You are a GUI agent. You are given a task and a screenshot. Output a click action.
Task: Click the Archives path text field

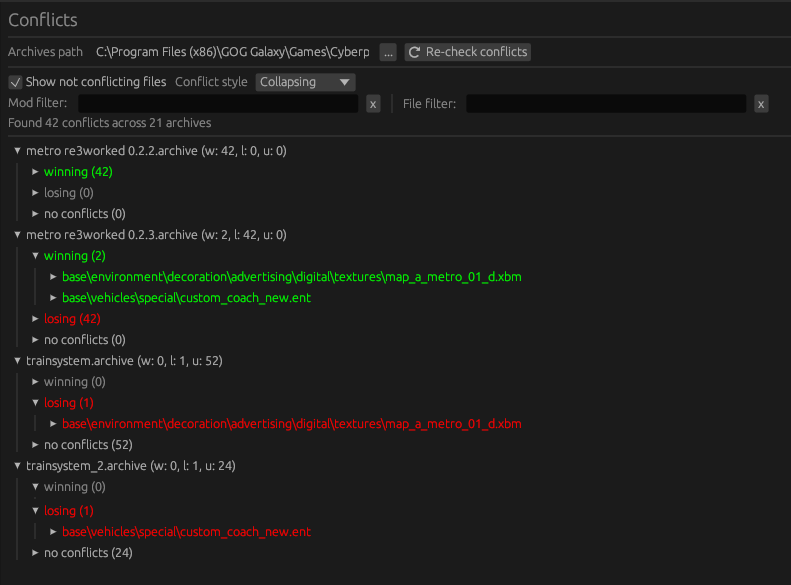(x=233, y=52)
